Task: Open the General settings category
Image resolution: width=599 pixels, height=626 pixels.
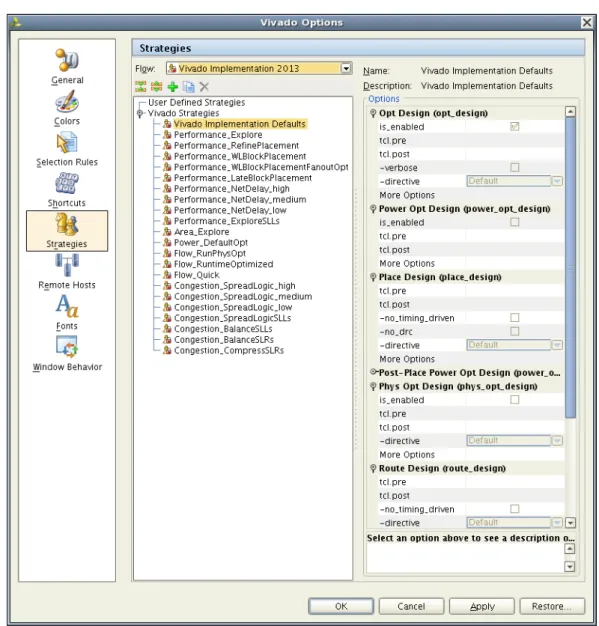Action: pyautogui.click(x=67, y=67)
